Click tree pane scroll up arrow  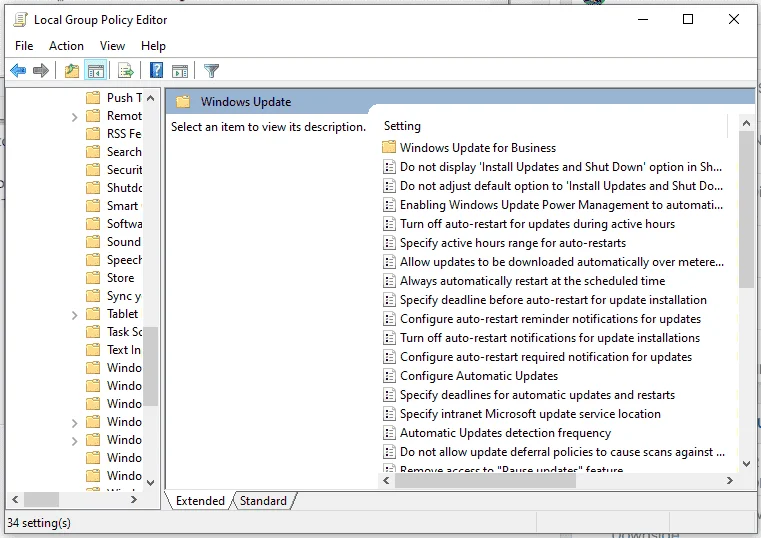150,98
